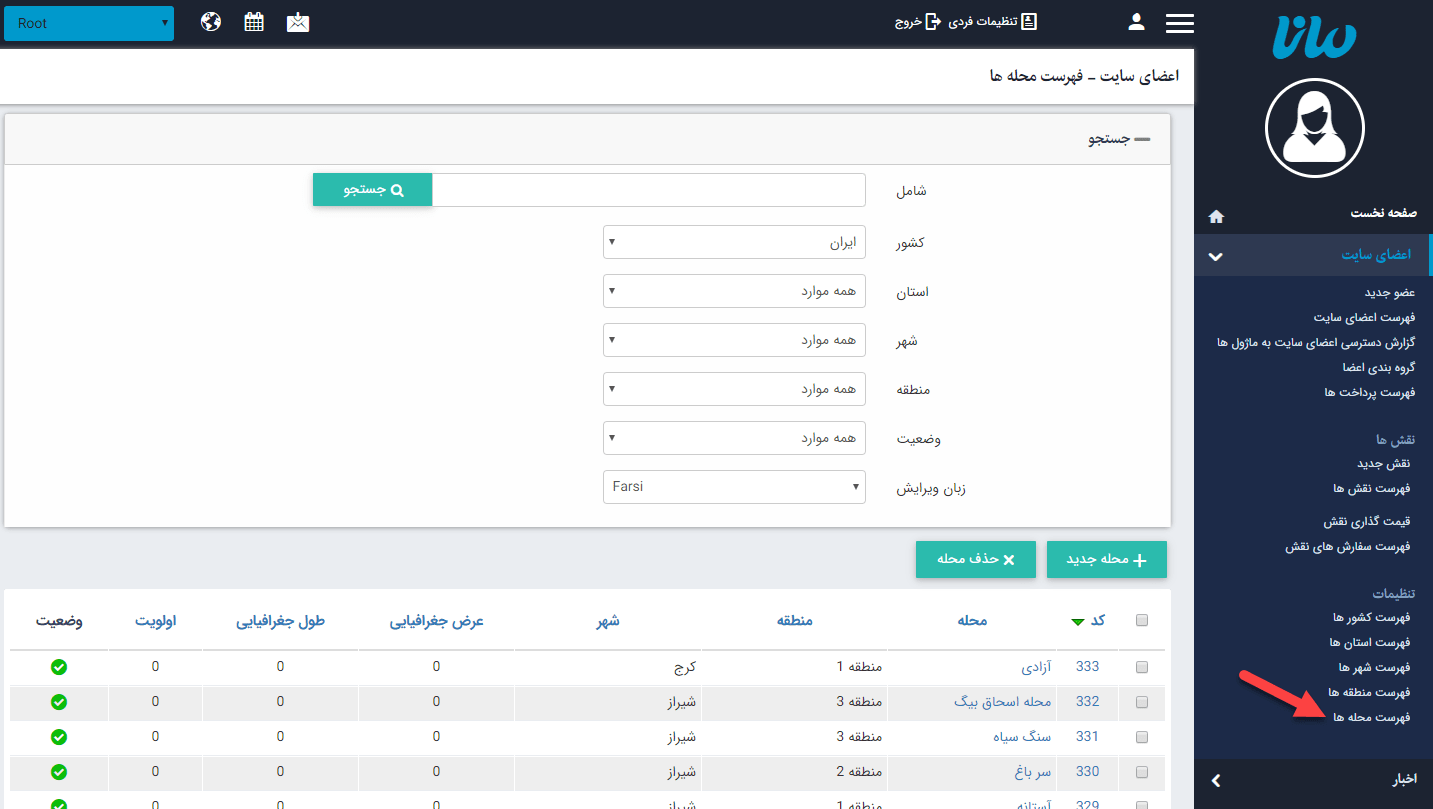Open the کشور dropdown showing ایران
The image size is (1433, 809).
point(734,242)
